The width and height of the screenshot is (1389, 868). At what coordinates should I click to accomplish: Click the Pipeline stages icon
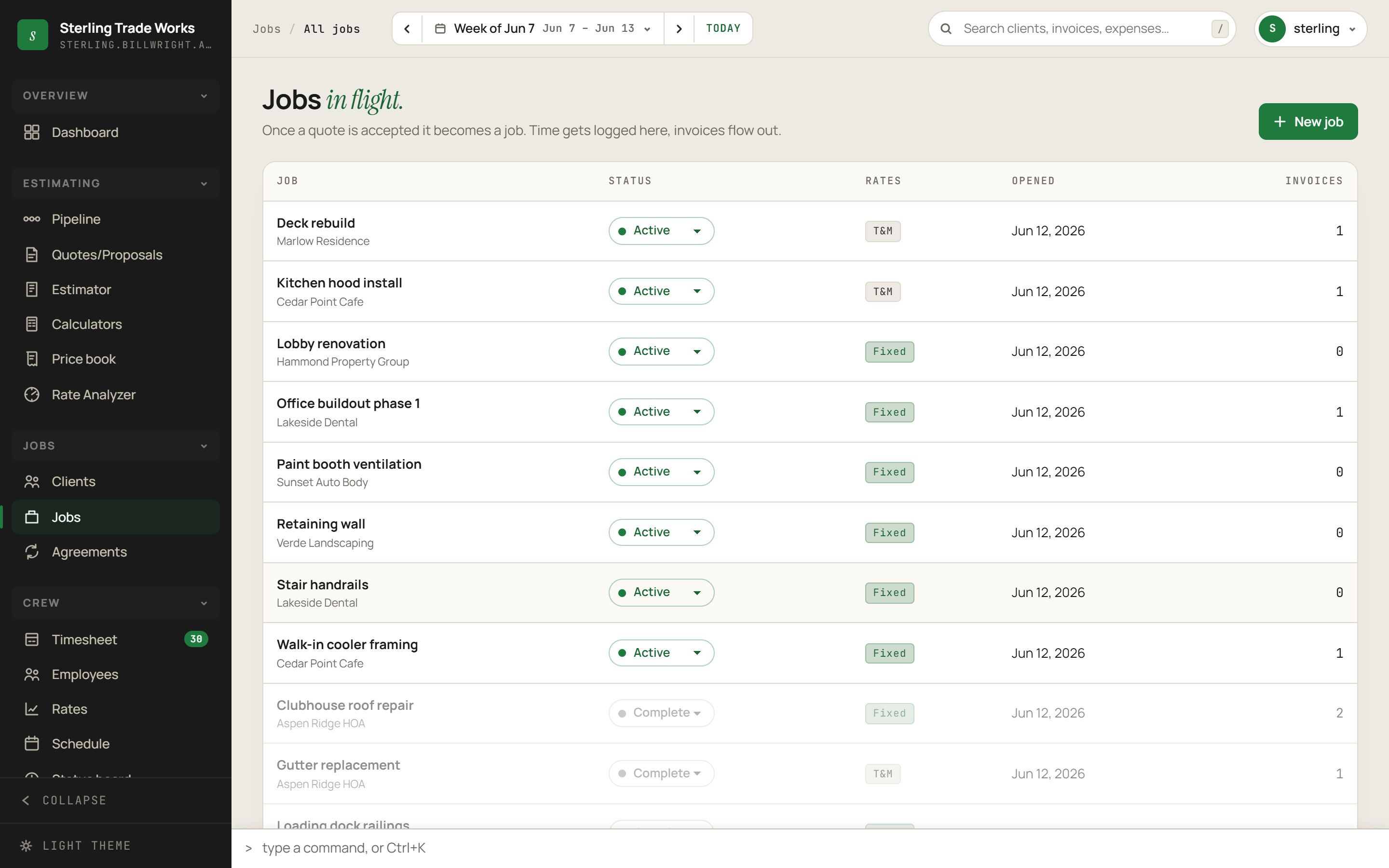31,219
